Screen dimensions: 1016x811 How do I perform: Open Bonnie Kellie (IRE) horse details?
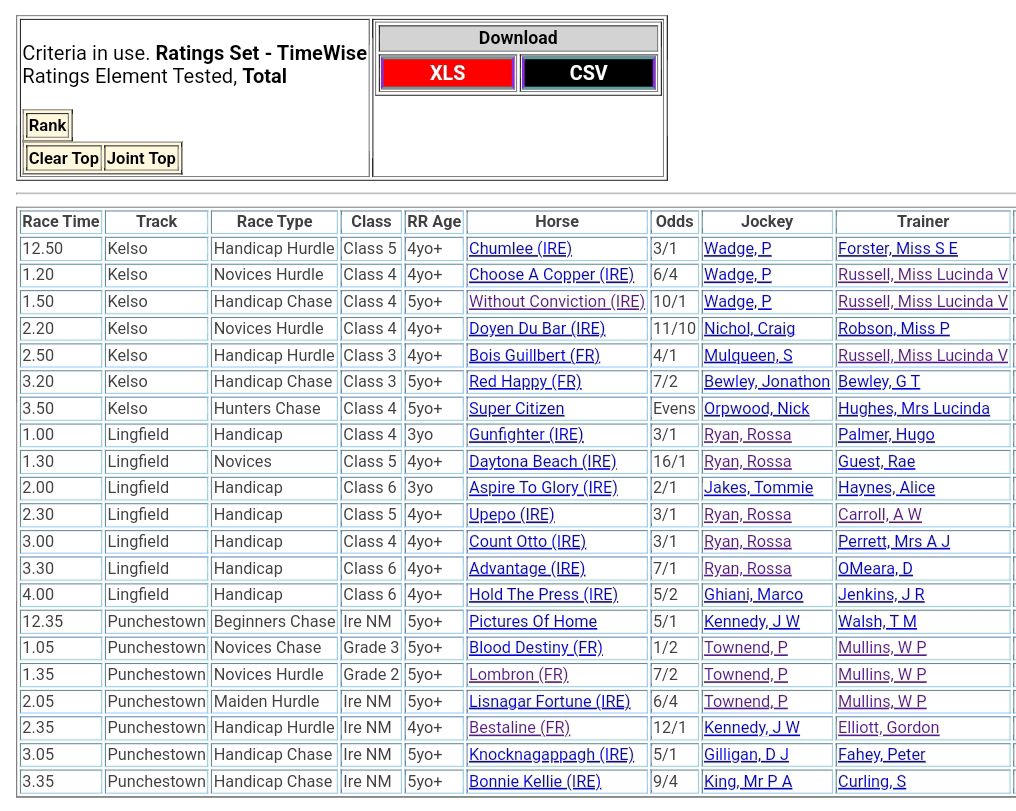click(534, 781)
